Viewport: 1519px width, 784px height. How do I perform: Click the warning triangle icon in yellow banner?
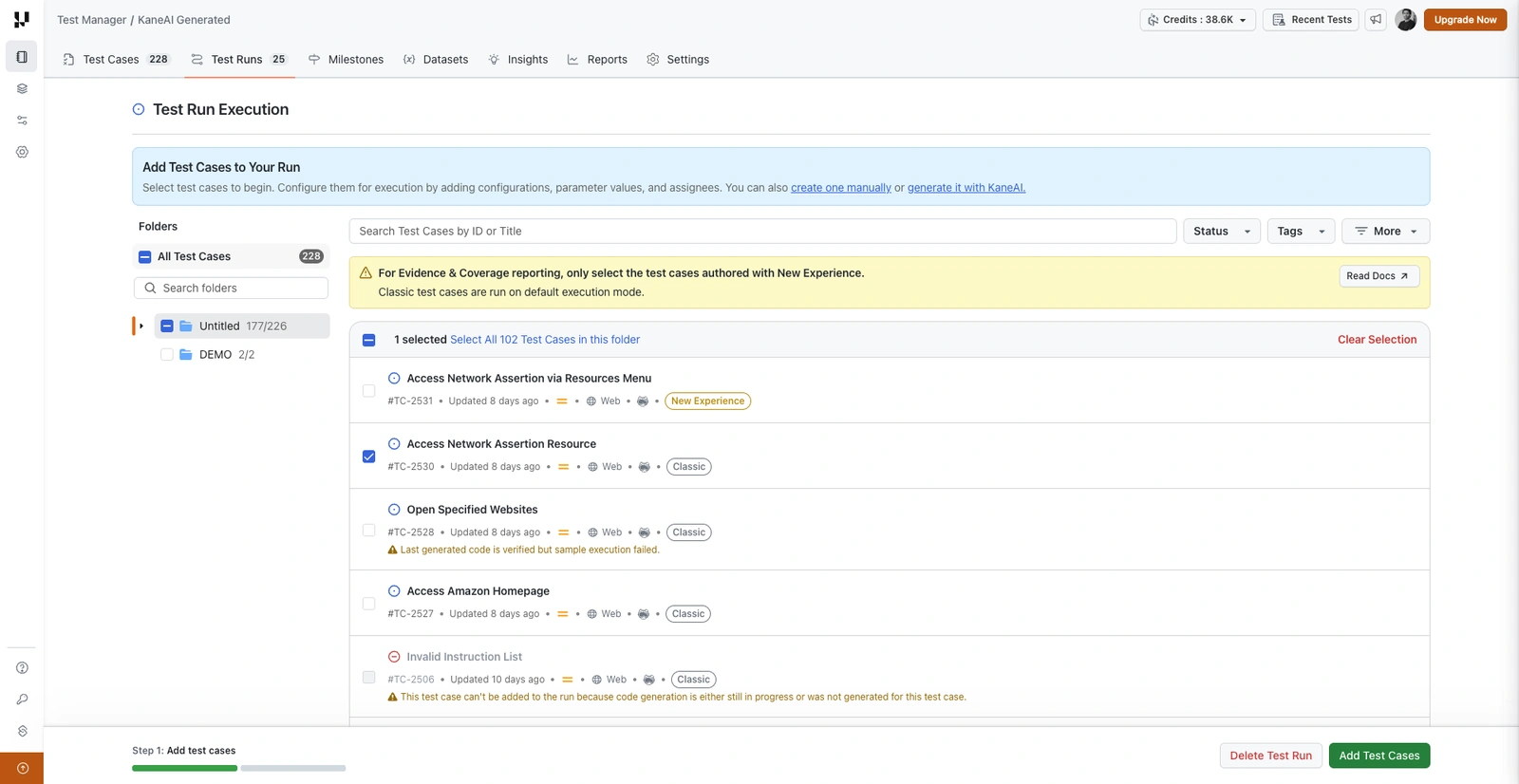pyautogui.click(x=366, y=272)
